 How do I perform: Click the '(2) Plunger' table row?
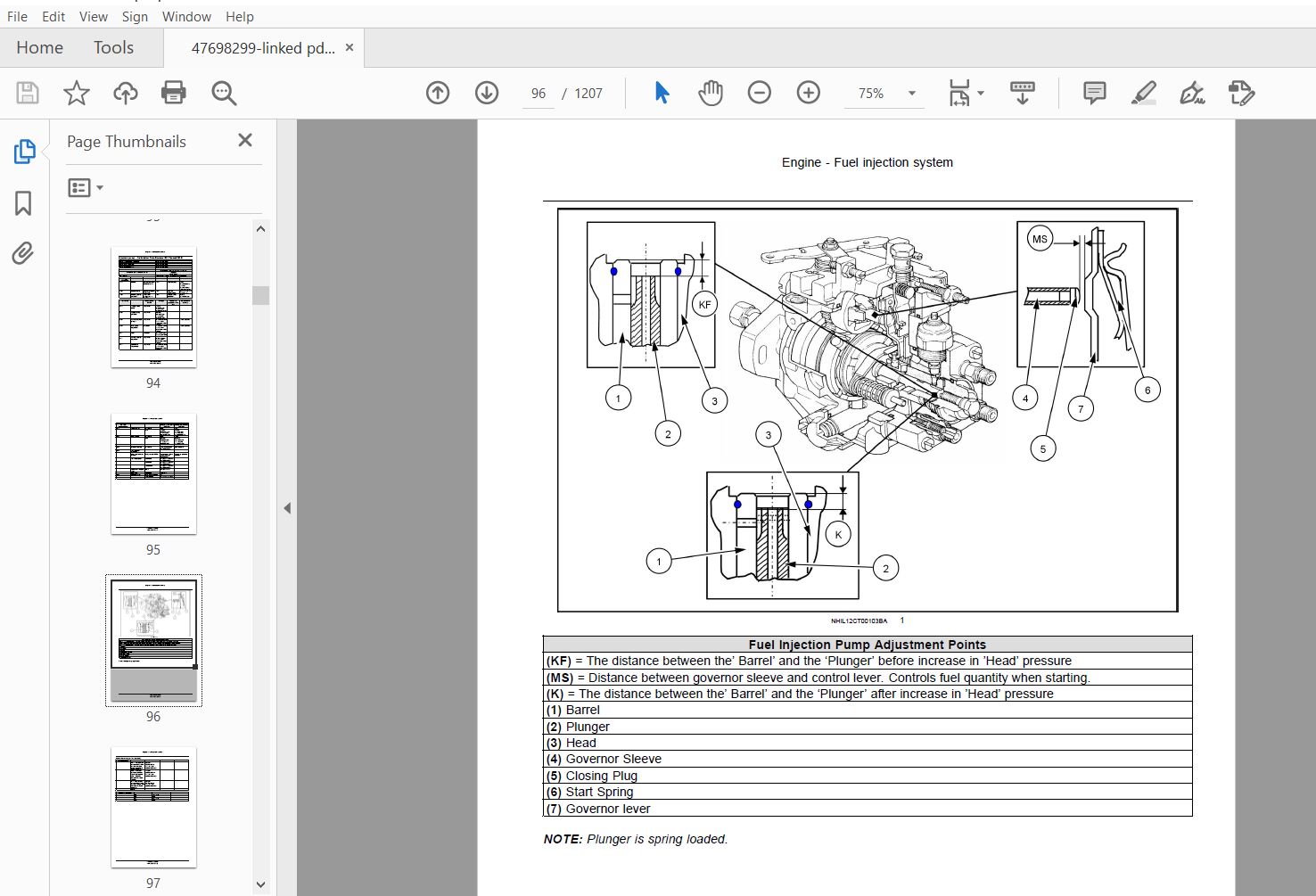click(x=868, y=727)
